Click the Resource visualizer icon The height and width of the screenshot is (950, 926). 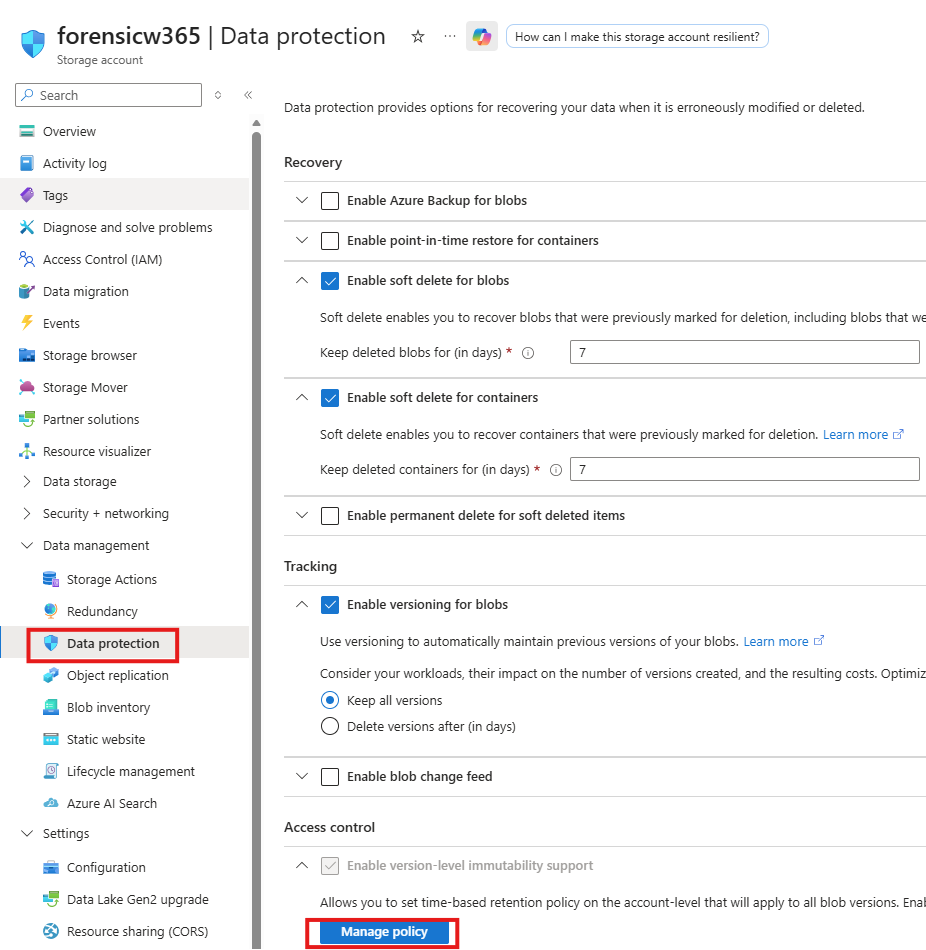tap(27, 451)
